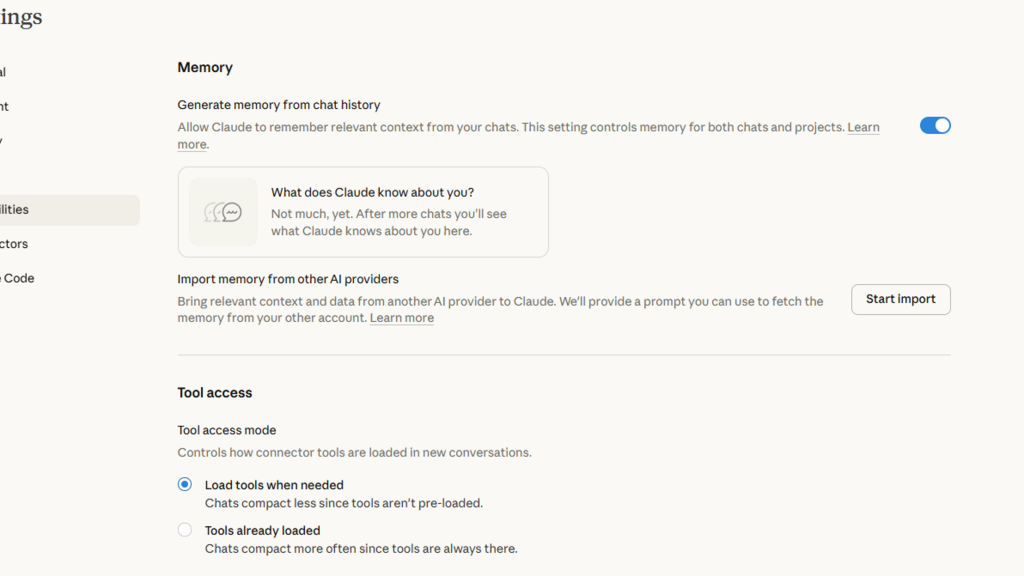The height and width of the screenshot is (576, 1024).
Task: Click "Generate memory from chat history" label
Action: tap(279, 105)
